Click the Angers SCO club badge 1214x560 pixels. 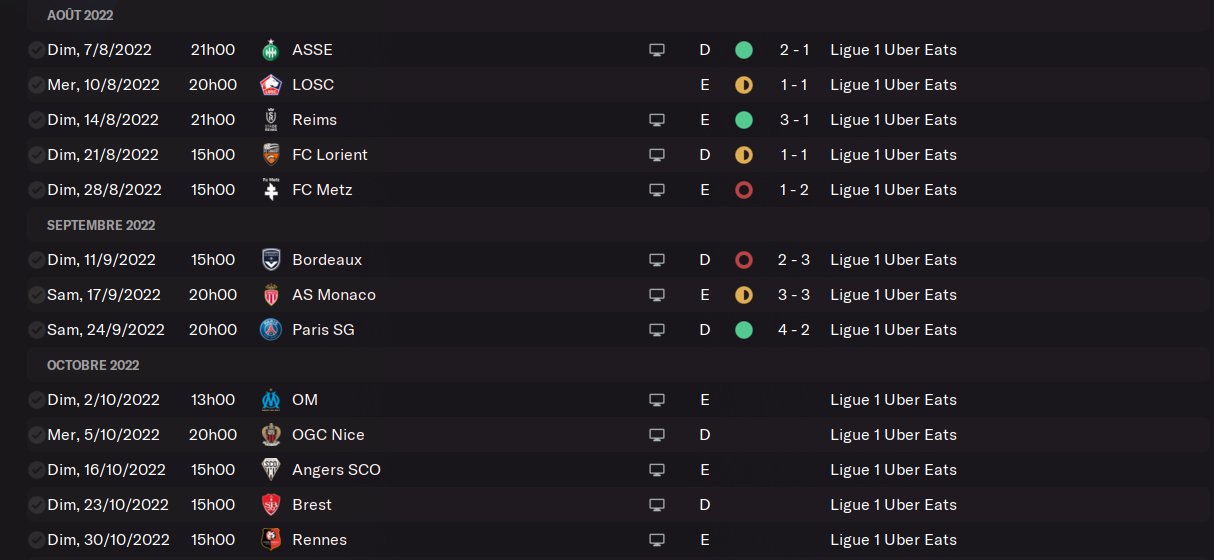[x=269, y=470]
